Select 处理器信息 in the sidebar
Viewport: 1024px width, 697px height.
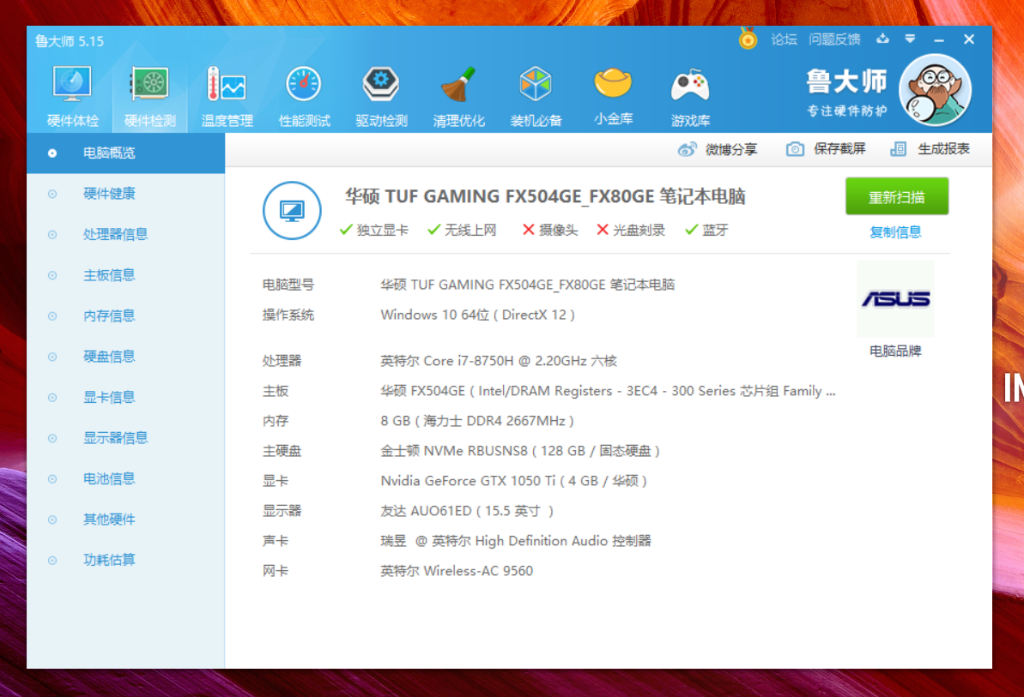126,234
